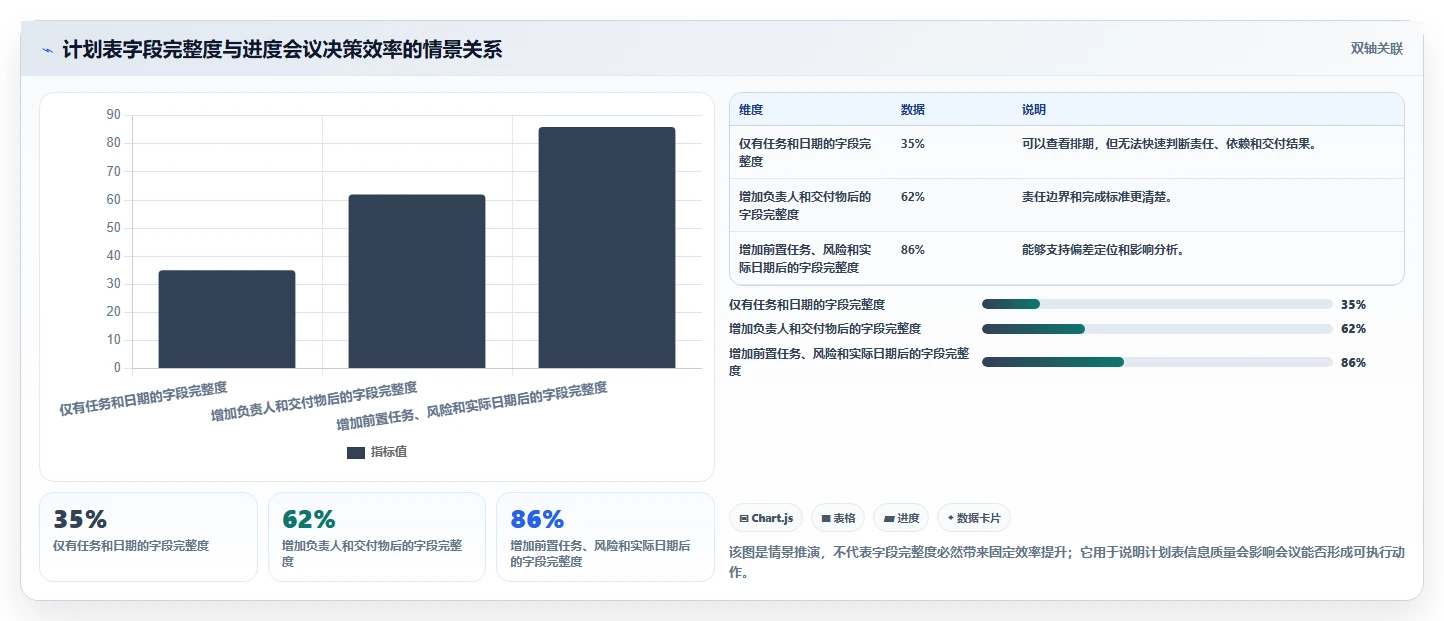Click the icon in 进度 tag

coord(888,519)
